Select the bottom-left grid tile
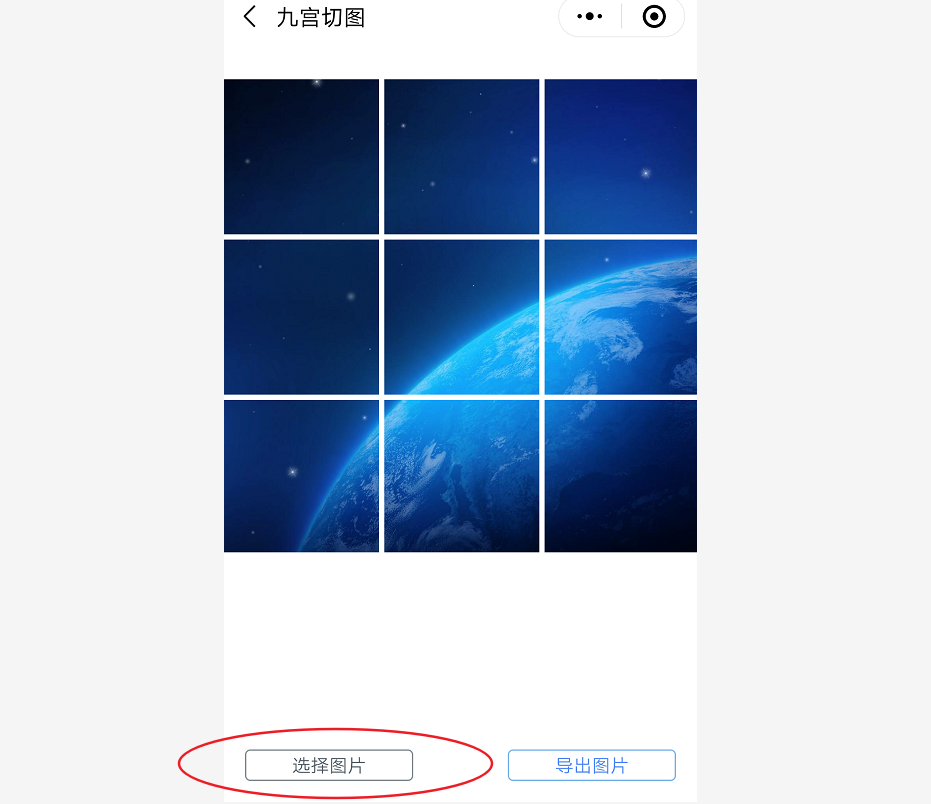 click(301, 476)
